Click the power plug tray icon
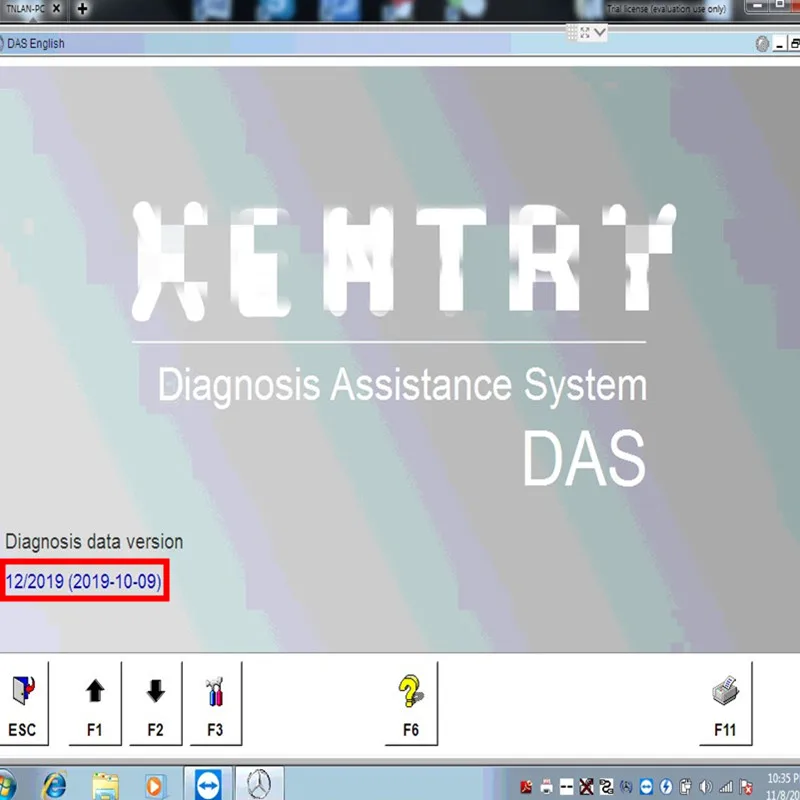Screen dimensions: 800x800 click(686, 787)
